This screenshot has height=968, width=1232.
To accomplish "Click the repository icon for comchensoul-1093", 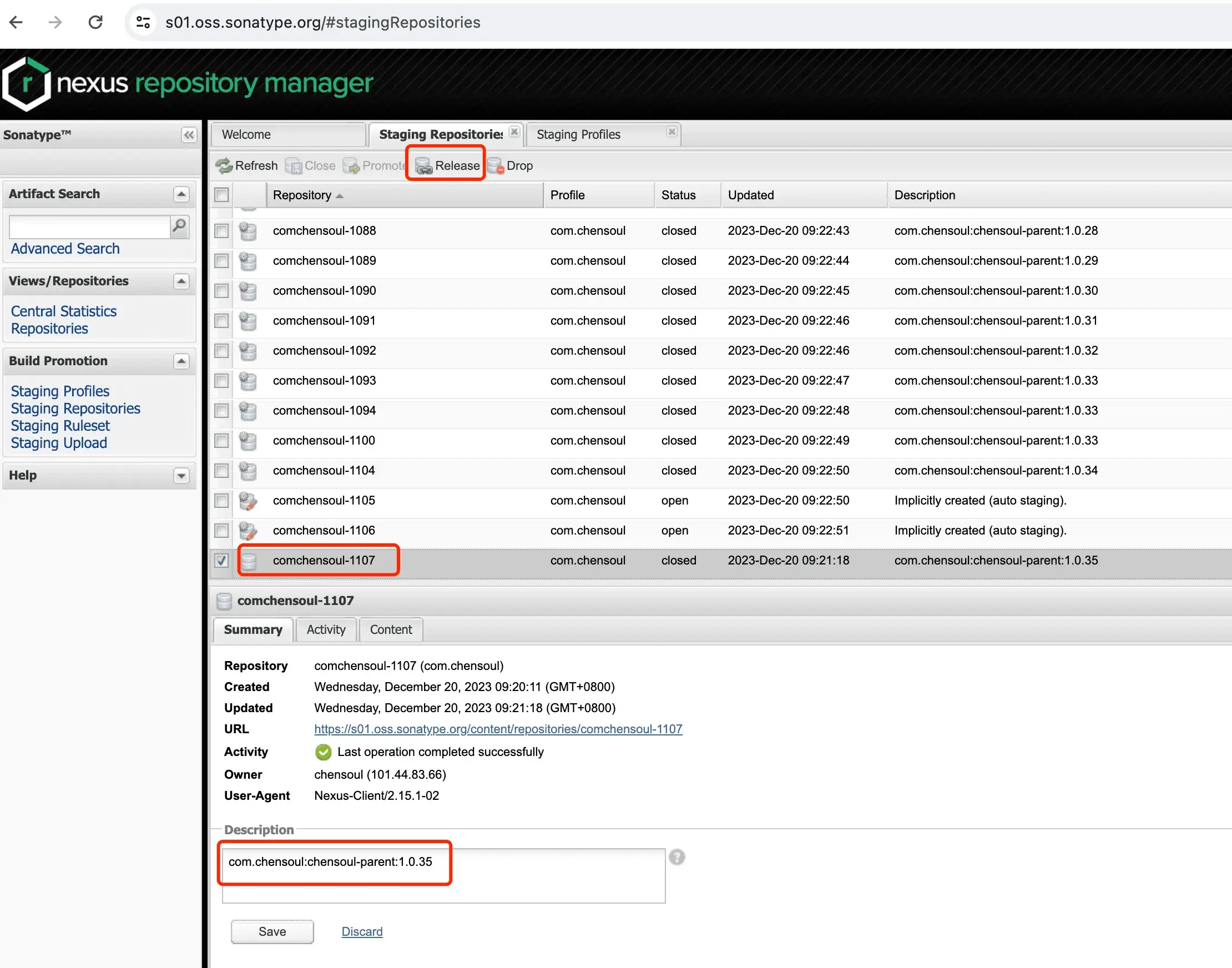I will point(248,381).
